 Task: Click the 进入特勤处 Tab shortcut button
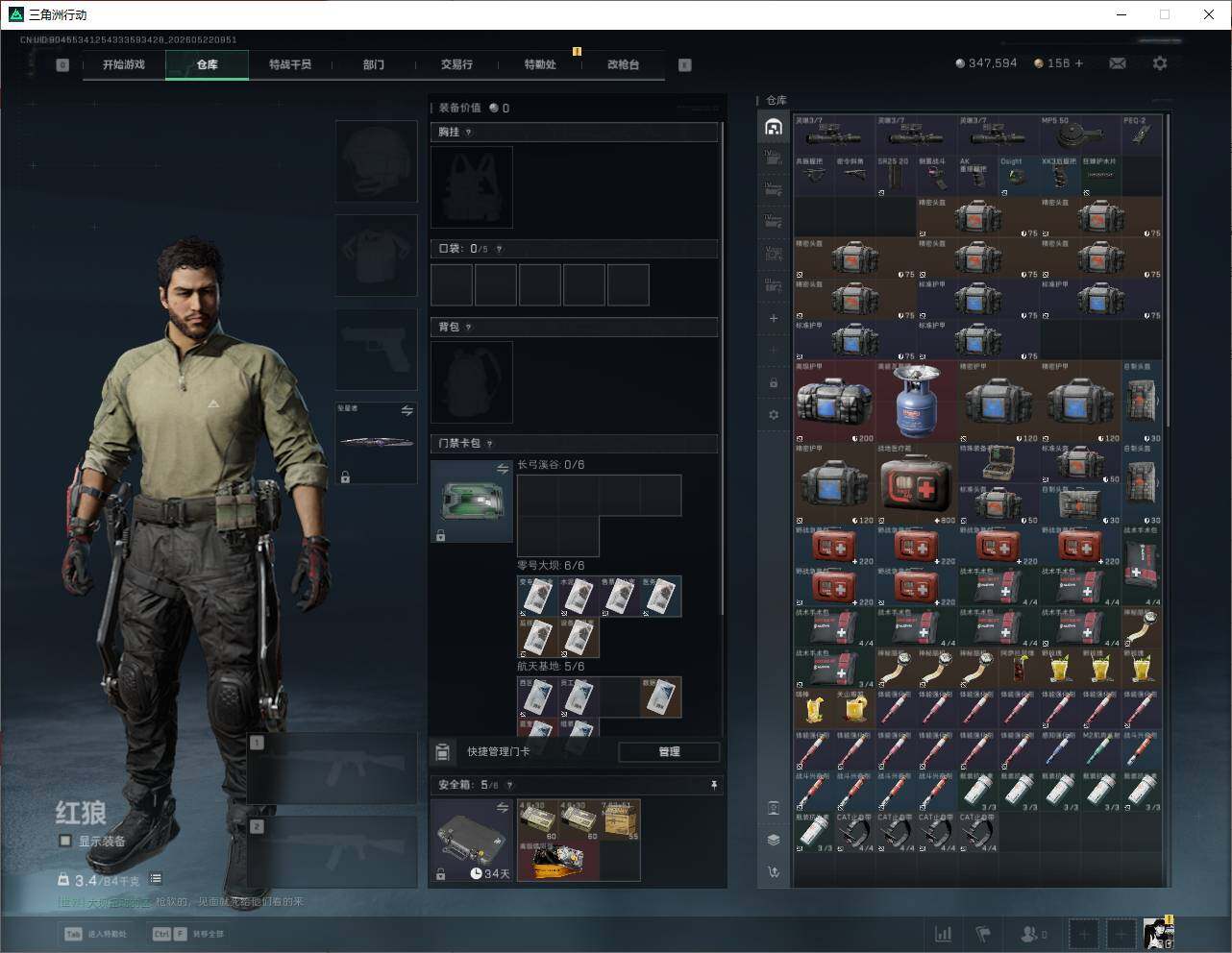[x=96, y=934]
